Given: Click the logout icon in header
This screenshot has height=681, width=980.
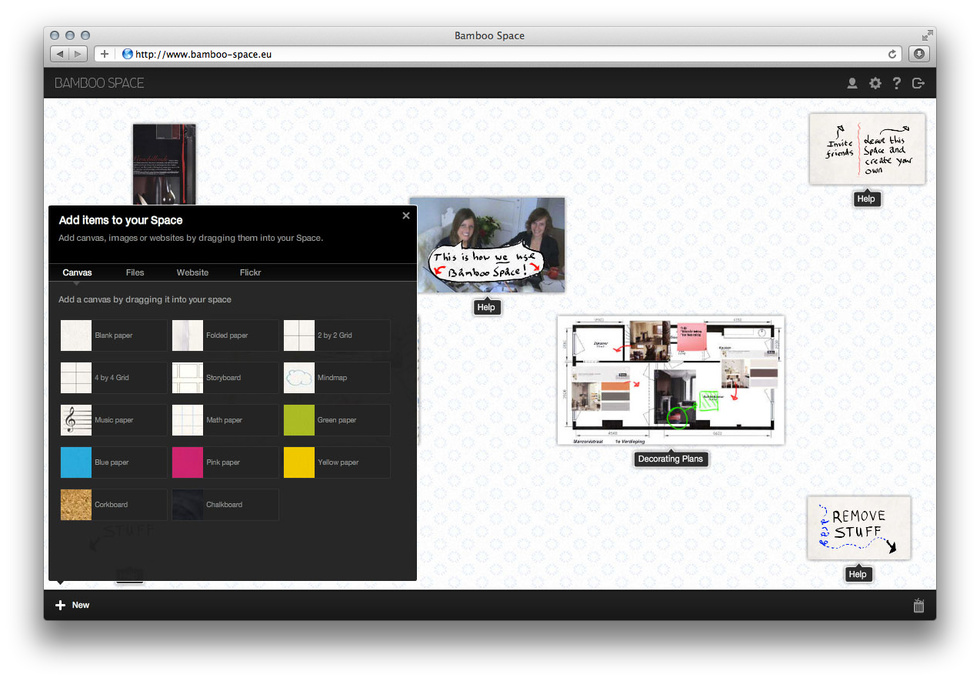Looking at the screenshot, I should pos(918,83).
